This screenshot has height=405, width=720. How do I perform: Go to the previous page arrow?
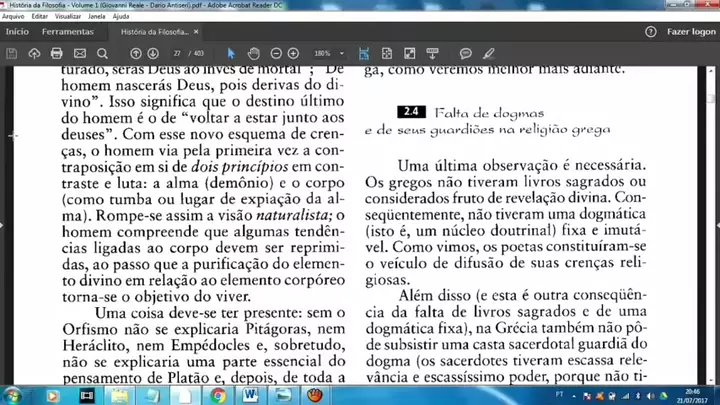click(136, 53)
